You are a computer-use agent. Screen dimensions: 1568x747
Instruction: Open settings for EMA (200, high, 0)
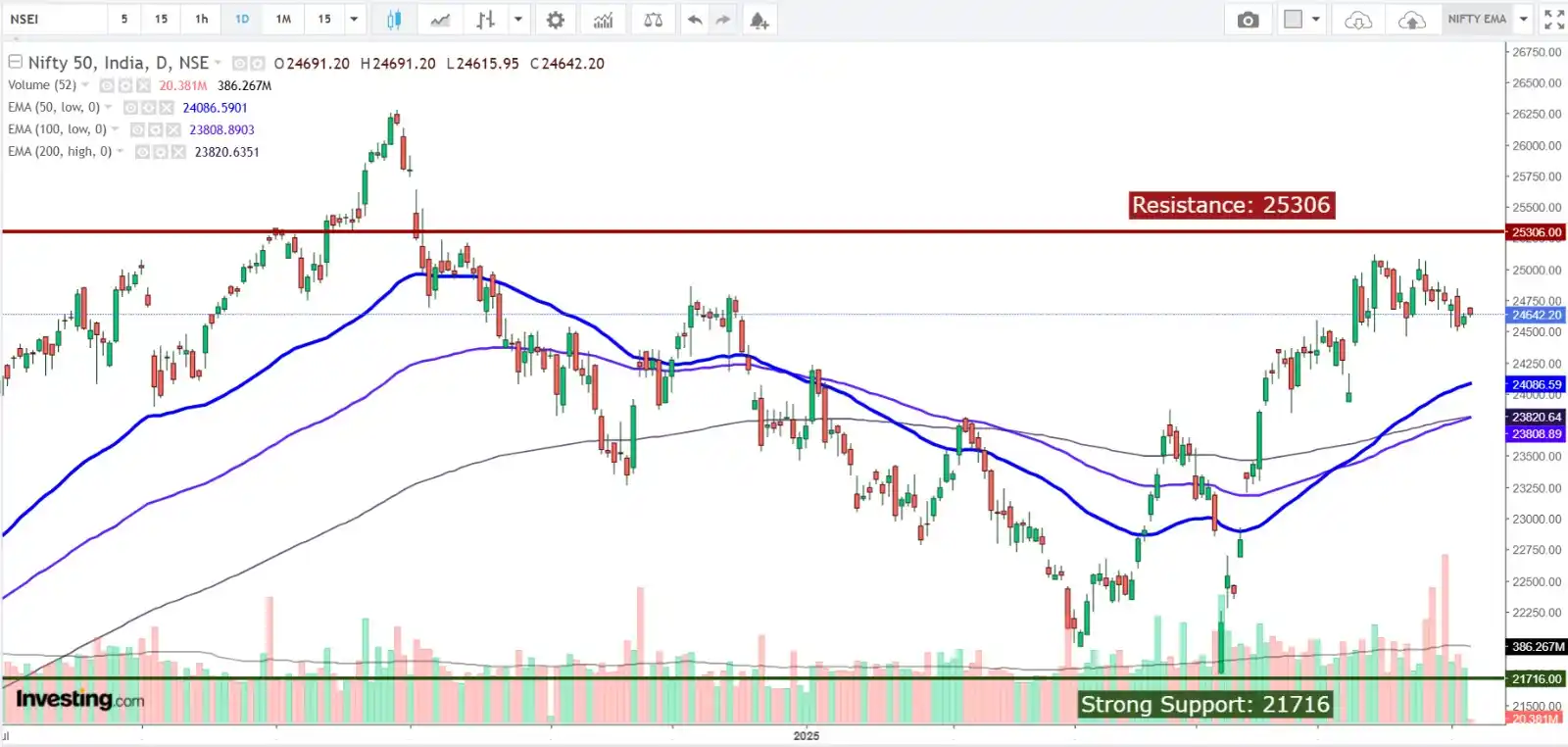point(161,152)
